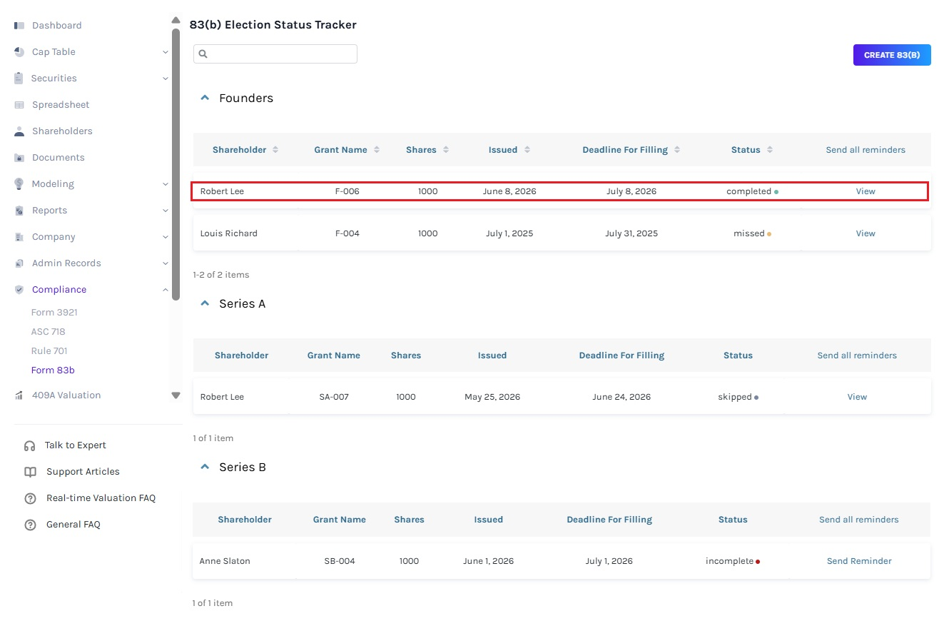Click the Admin Records icon

tap(19, 263)
